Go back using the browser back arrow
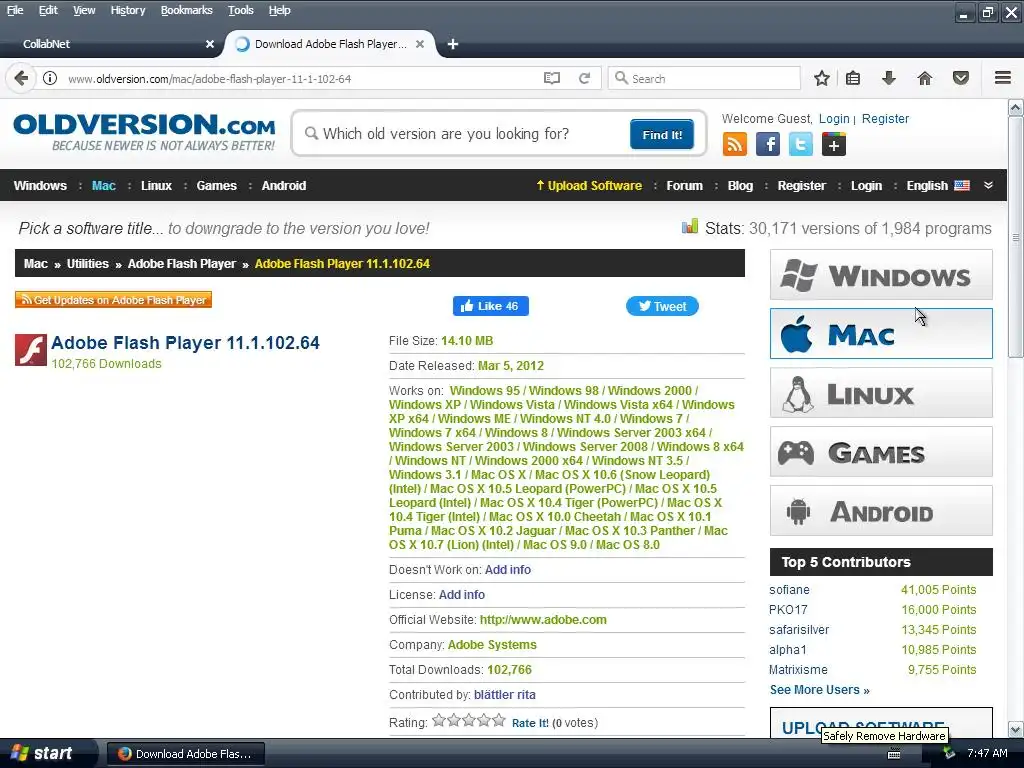 point(20,78)
